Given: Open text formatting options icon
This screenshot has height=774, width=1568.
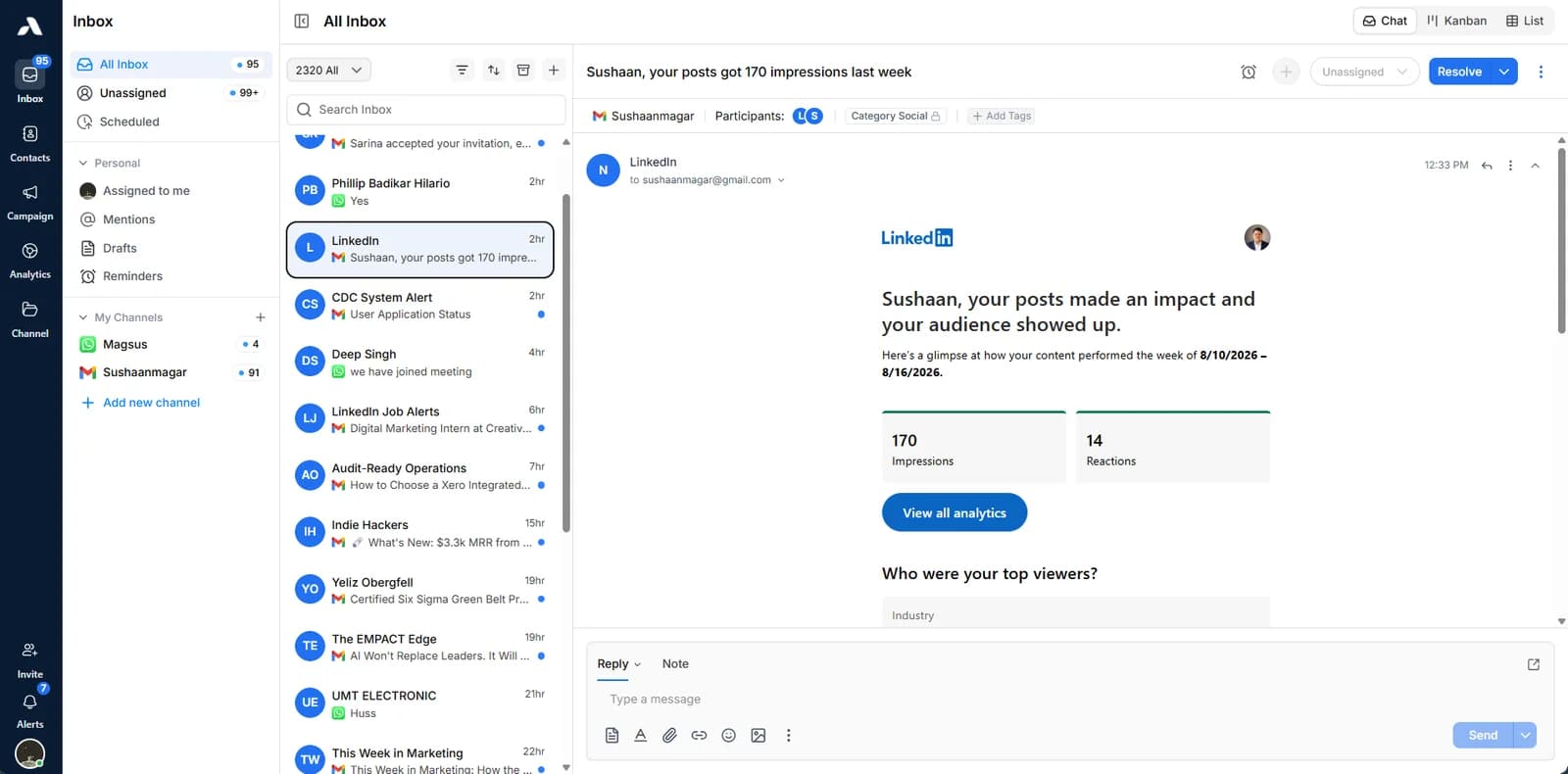Looking at the screenshot, I should pos(641,735).
